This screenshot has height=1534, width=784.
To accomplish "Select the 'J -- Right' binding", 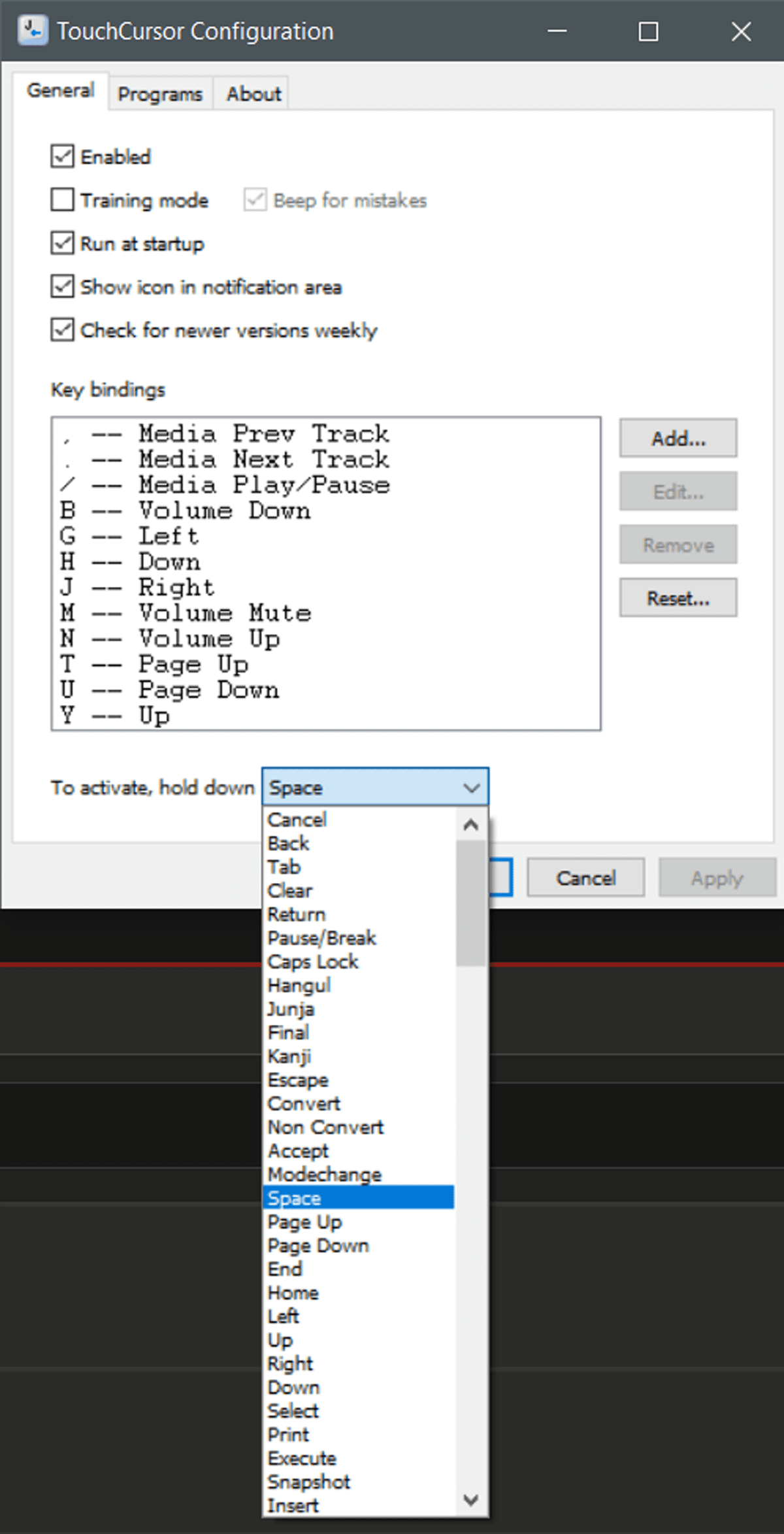I will pos(325,587).
